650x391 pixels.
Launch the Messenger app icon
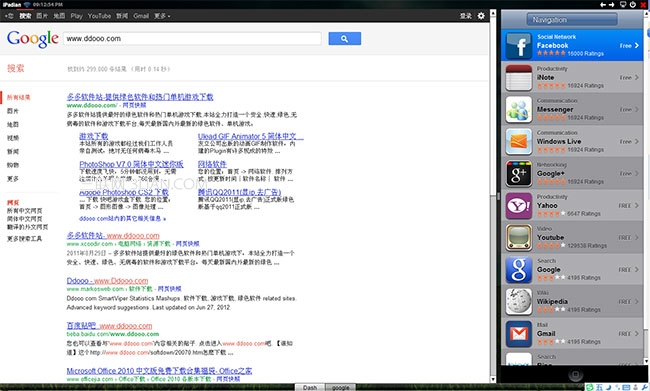[518, 109]
